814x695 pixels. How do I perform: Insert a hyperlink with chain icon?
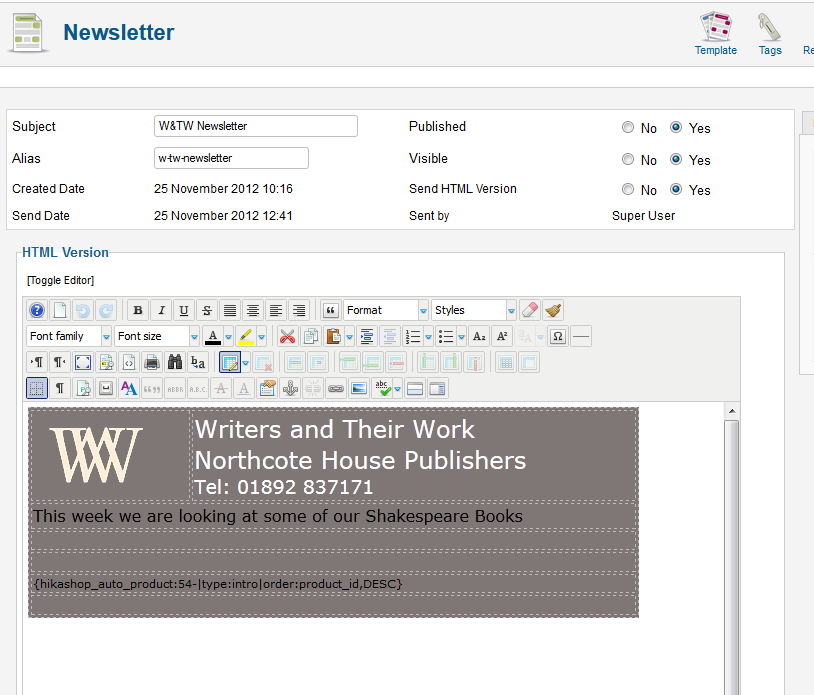coord(336,388)
